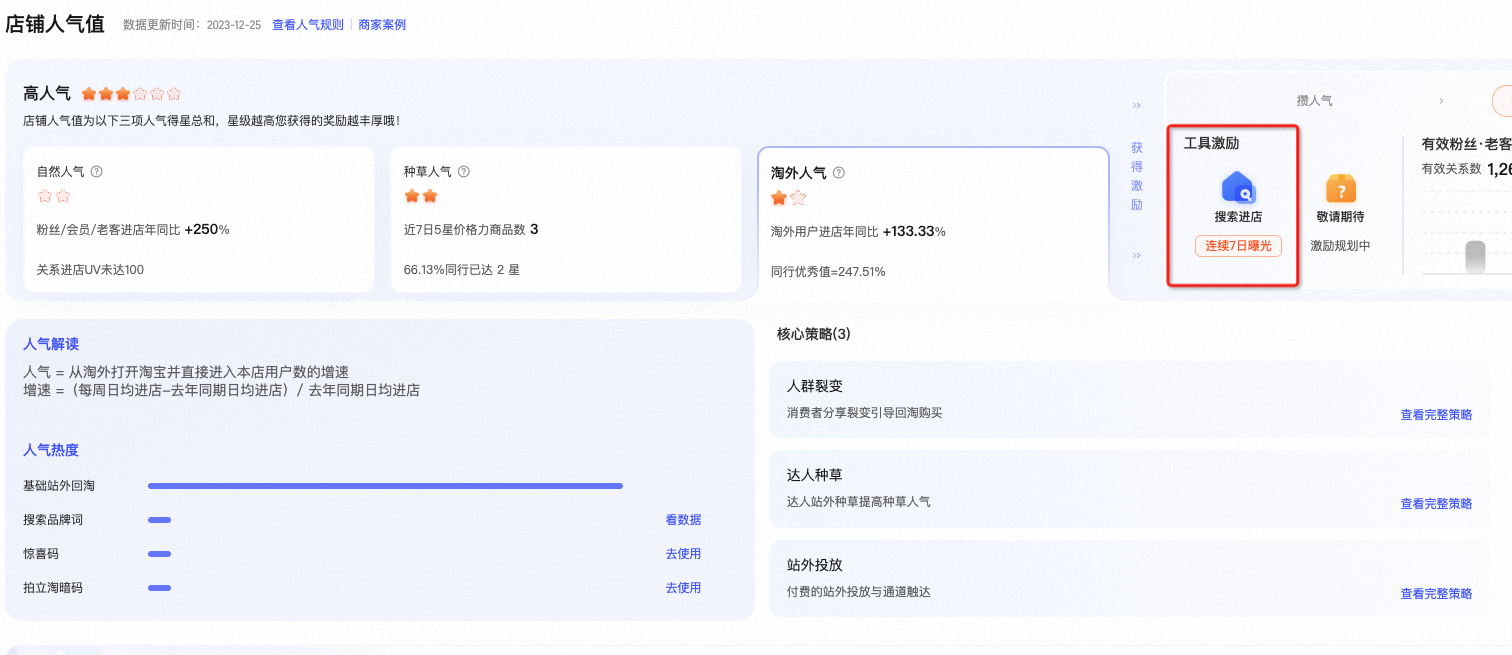
Task: Click 看数据 for 搜索品牌词
Action: click(x=683, y=520)
